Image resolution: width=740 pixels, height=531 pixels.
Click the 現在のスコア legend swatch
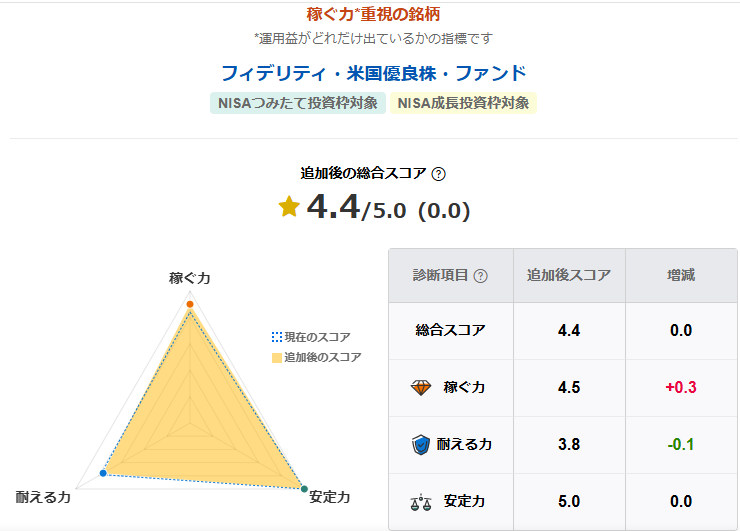pos(277,337)
